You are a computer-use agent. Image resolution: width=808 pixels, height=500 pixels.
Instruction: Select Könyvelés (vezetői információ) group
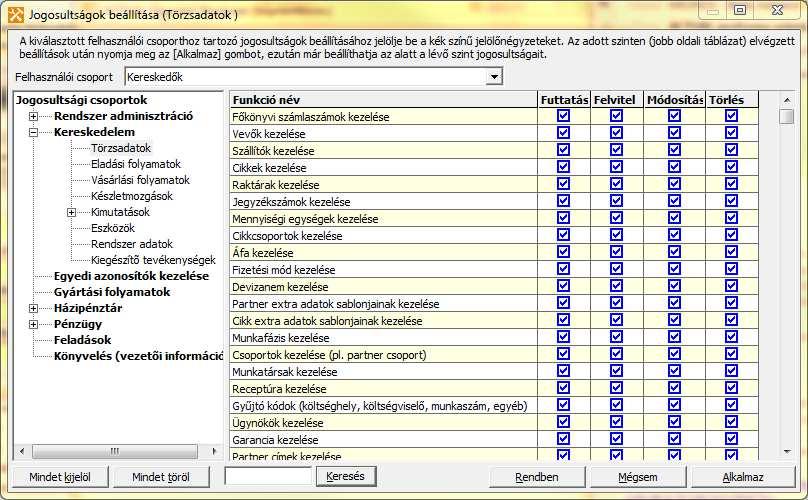pyautogui.click(x=138, y=356)
